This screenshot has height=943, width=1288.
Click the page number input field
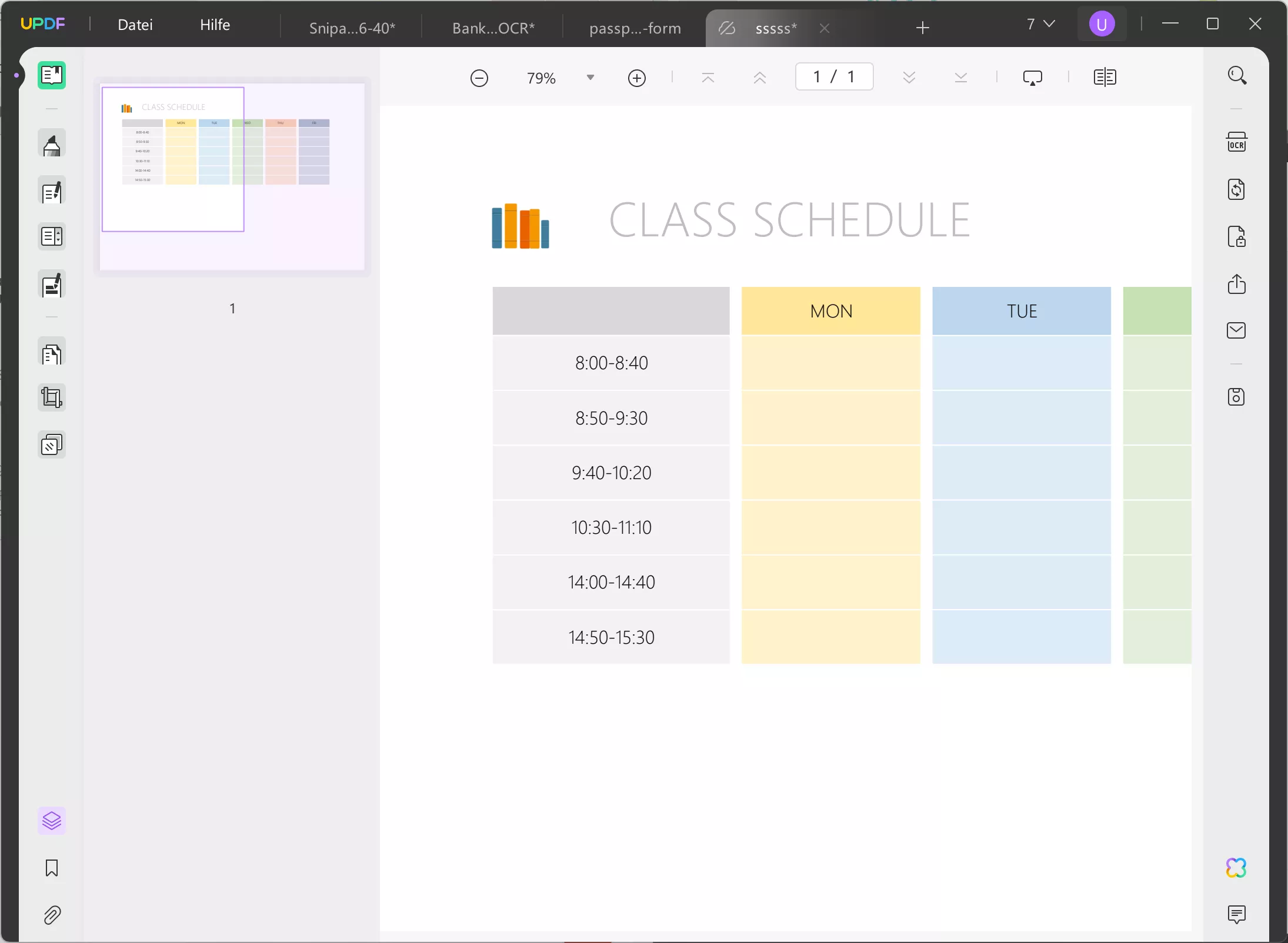point(834,77)
